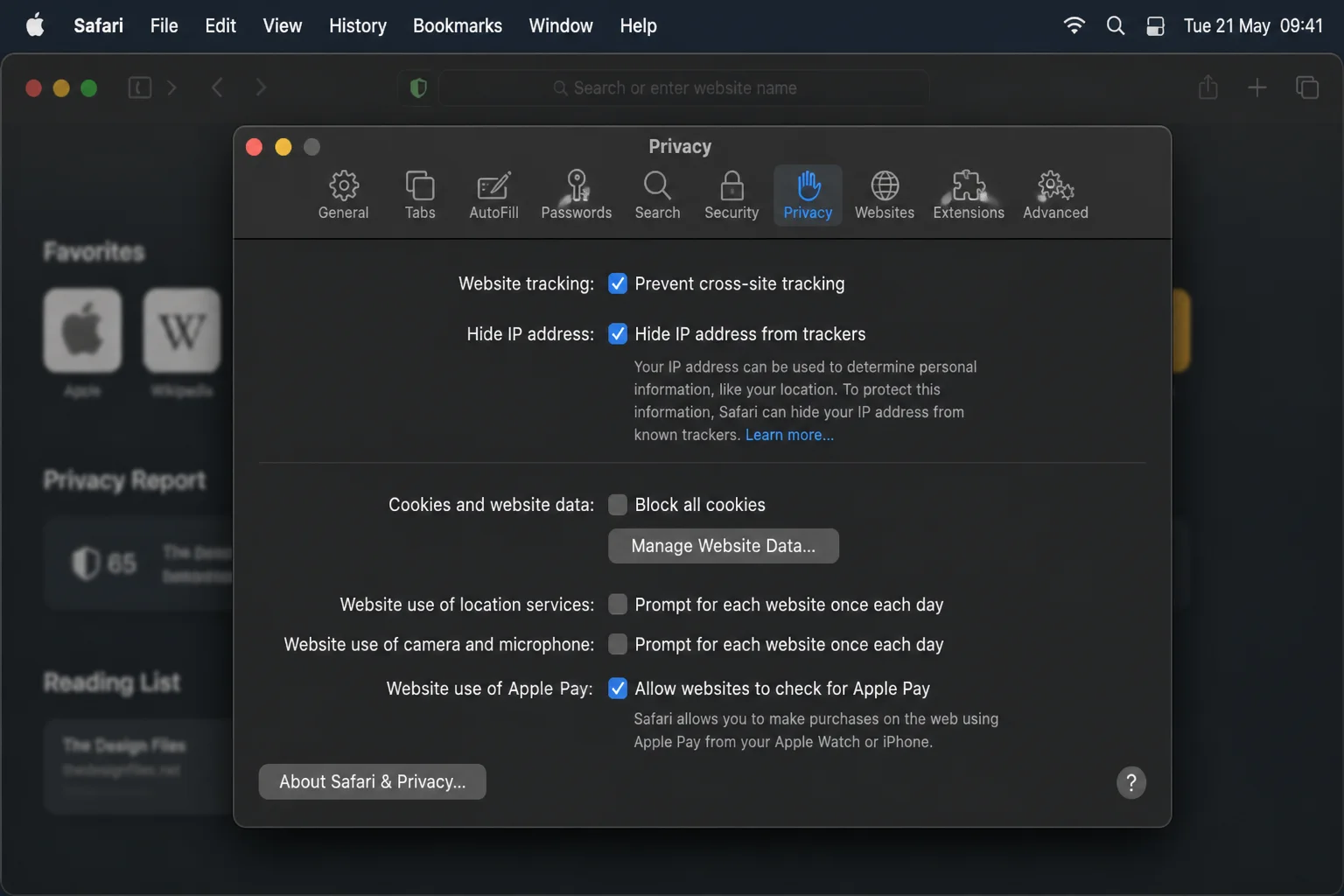Open the Search preferences pane
Screen dimensions: 1344x896
(x=657, y=195)
